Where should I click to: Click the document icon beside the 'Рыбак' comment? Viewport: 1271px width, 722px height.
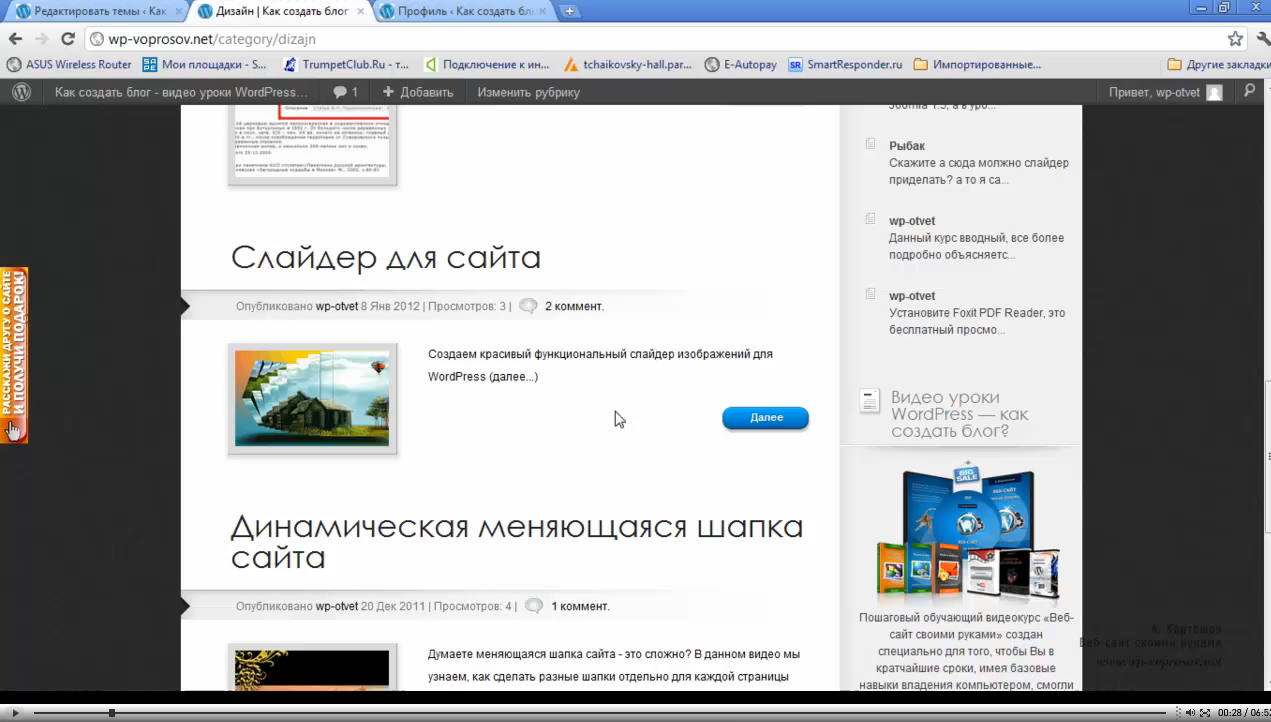pyautogui.click(x=870, y=145)
